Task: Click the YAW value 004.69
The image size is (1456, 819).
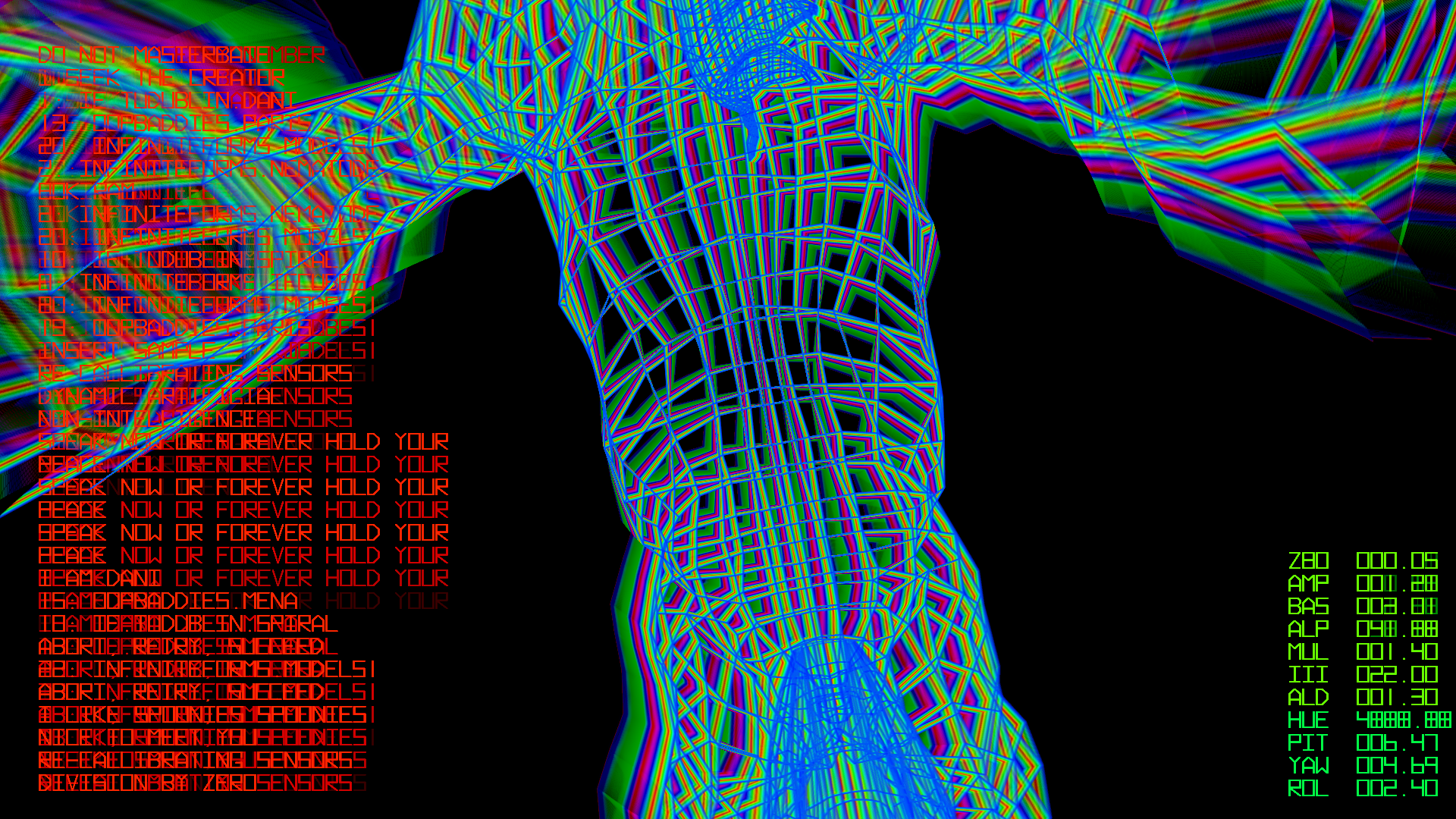Action: [x=1397, y=766]
